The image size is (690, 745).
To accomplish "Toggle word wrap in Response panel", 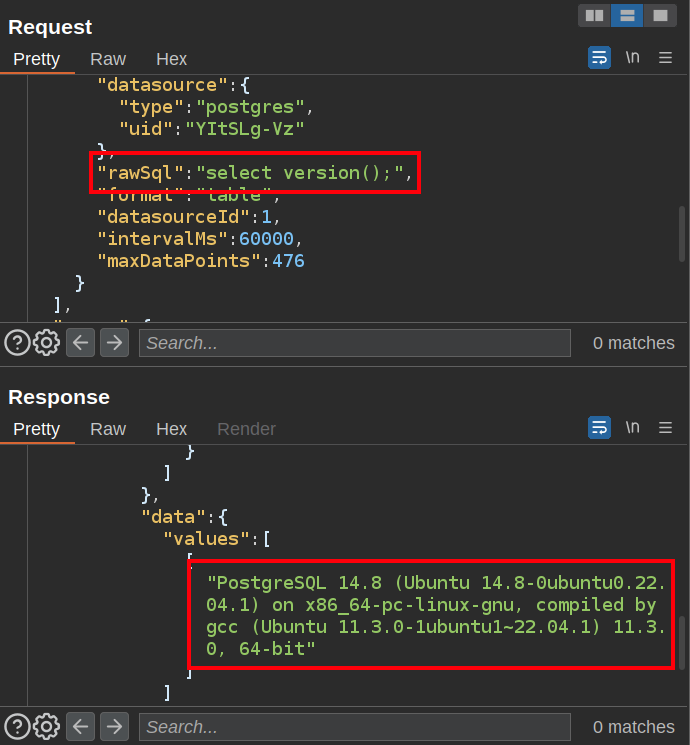I will (599, 428).
